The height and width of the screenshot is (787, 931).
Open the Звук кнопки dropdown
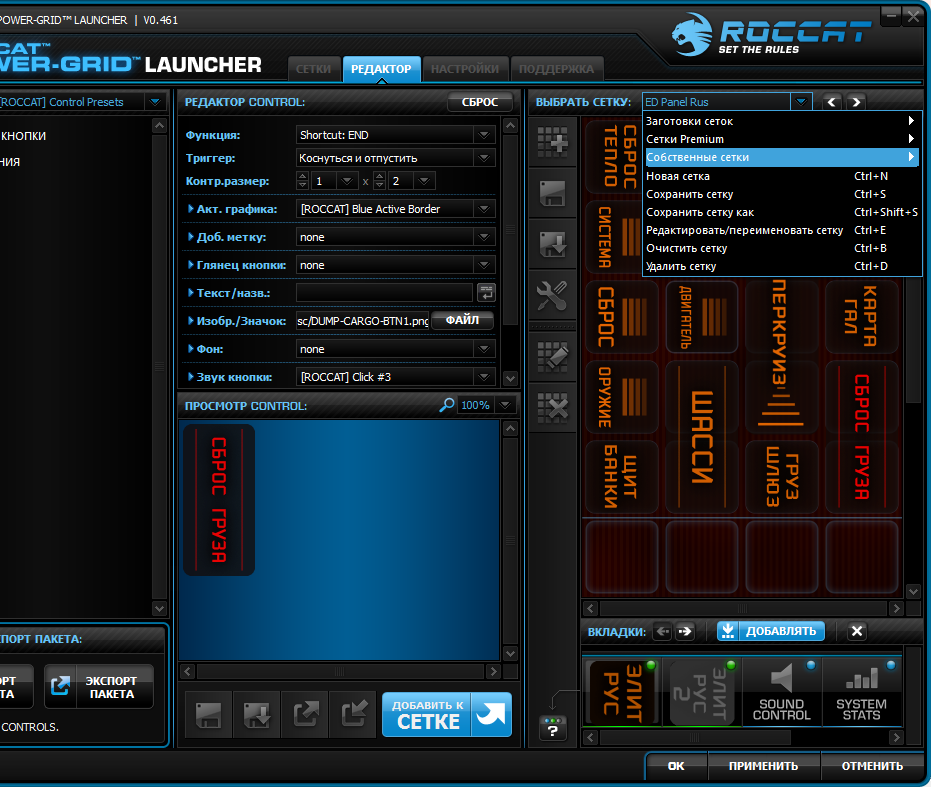484,377
